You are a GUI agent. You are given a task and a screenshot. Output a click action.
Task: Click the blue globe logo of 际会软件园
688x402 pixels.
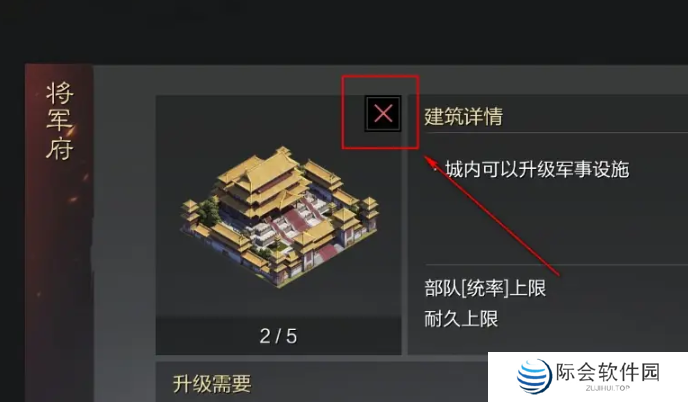(534, 376)
